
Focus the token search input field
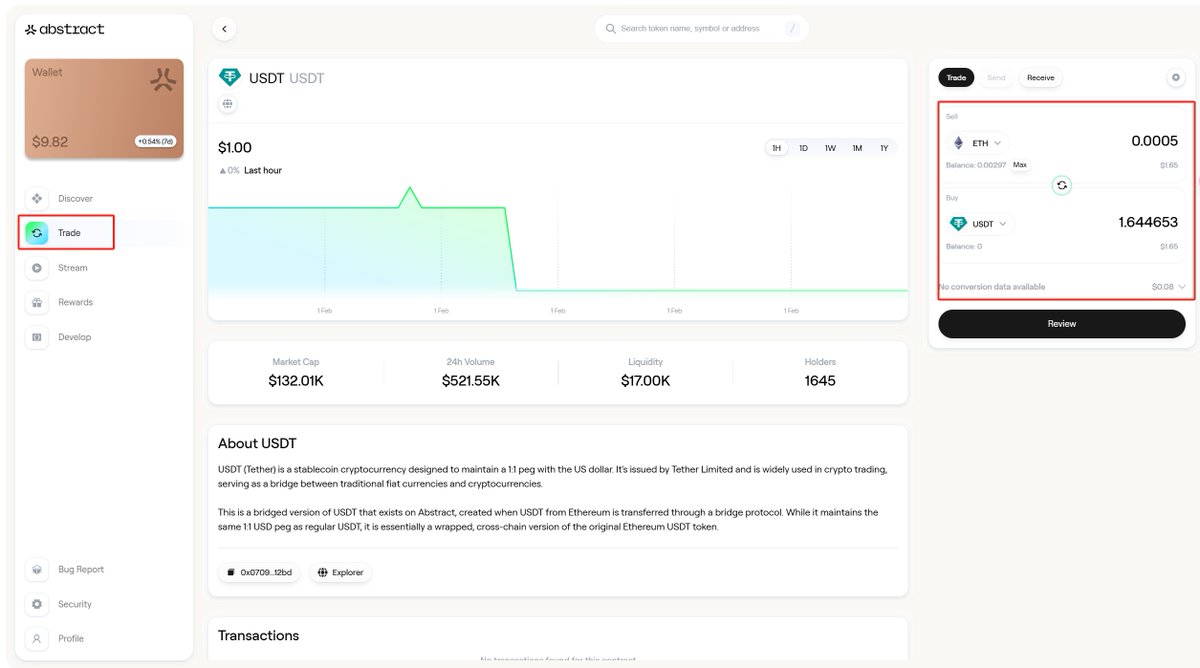(702, 29)
